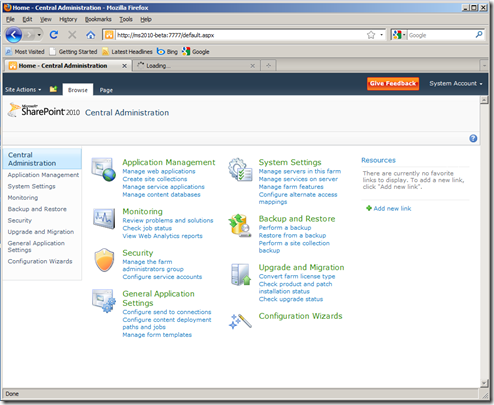This screenshot has height=405, width=494.
Task: Open the list all tabs dropdown
Action: pyautogui.click(x=484, y=66)
